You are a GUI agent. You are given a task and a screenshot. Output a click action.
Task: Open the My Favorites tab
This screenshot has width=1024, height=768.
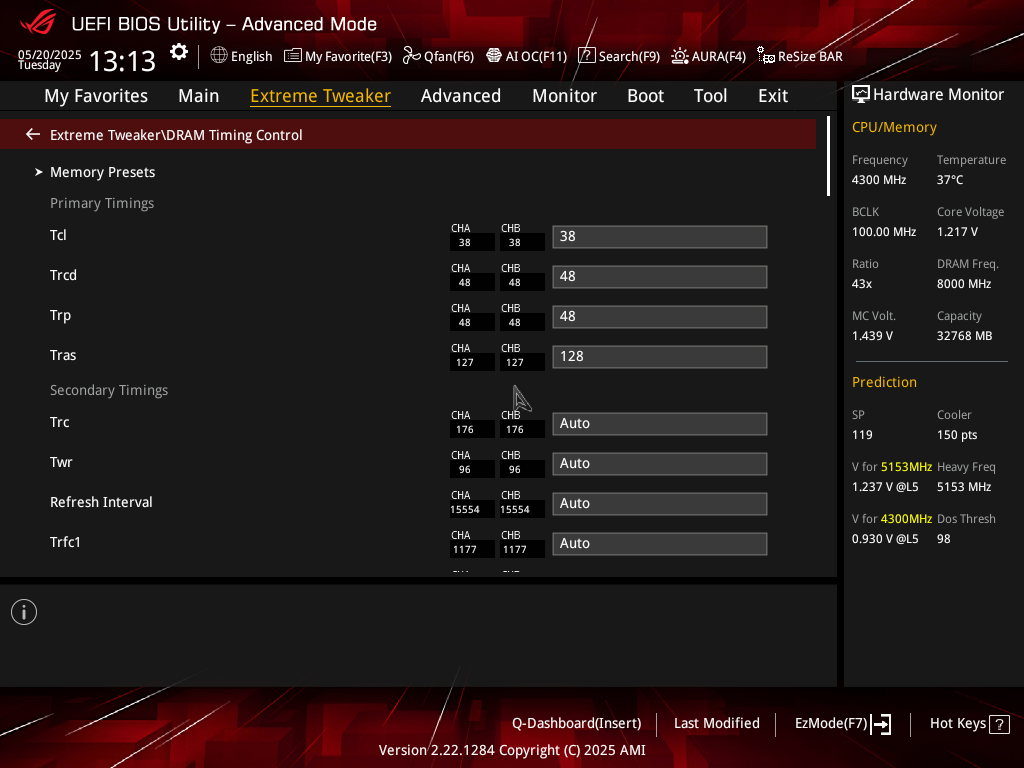pyautogui.click(x=96, y=96)
